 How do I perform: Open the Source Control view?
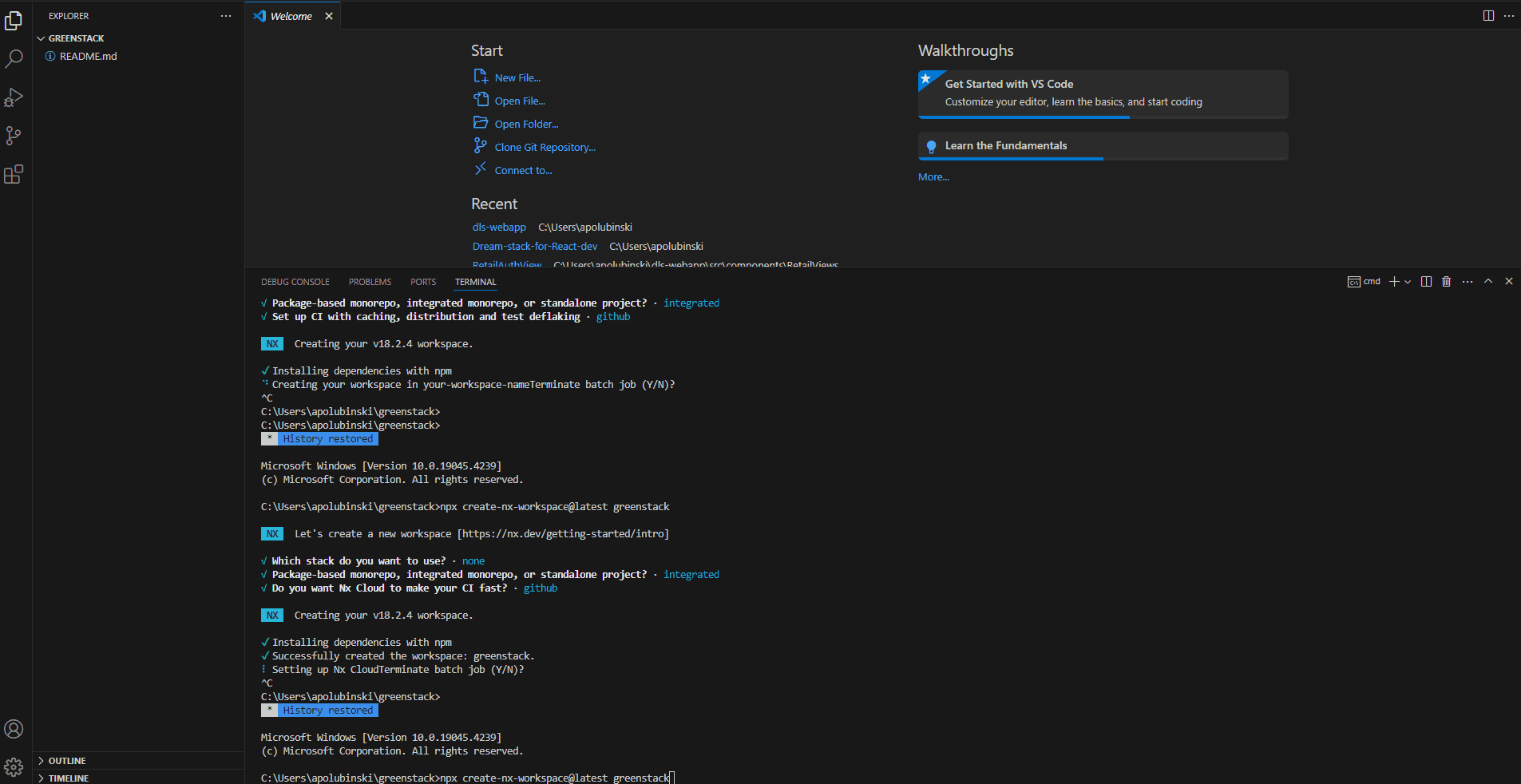coord(14,136)
